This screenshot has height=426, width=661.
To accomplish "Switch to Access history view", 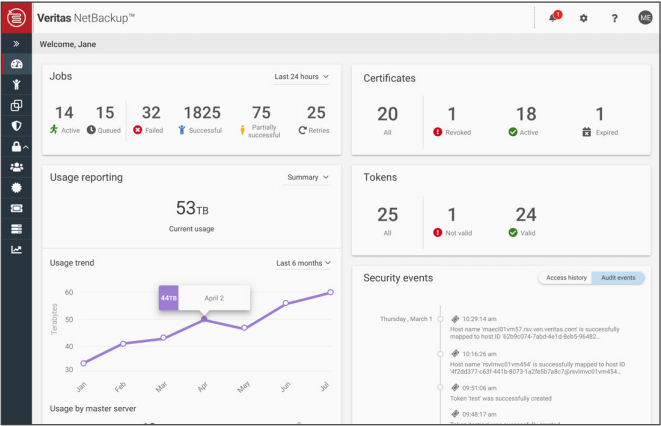I will pos(565,278).
